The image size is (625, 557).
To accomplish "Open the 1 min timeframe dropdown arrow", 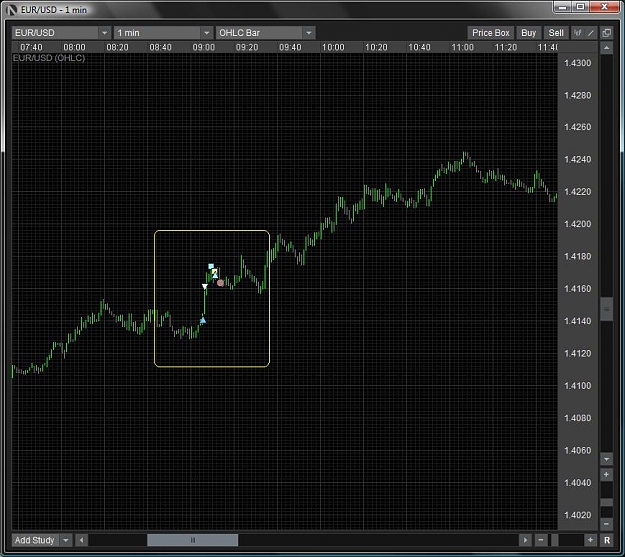I will point(206,33).
